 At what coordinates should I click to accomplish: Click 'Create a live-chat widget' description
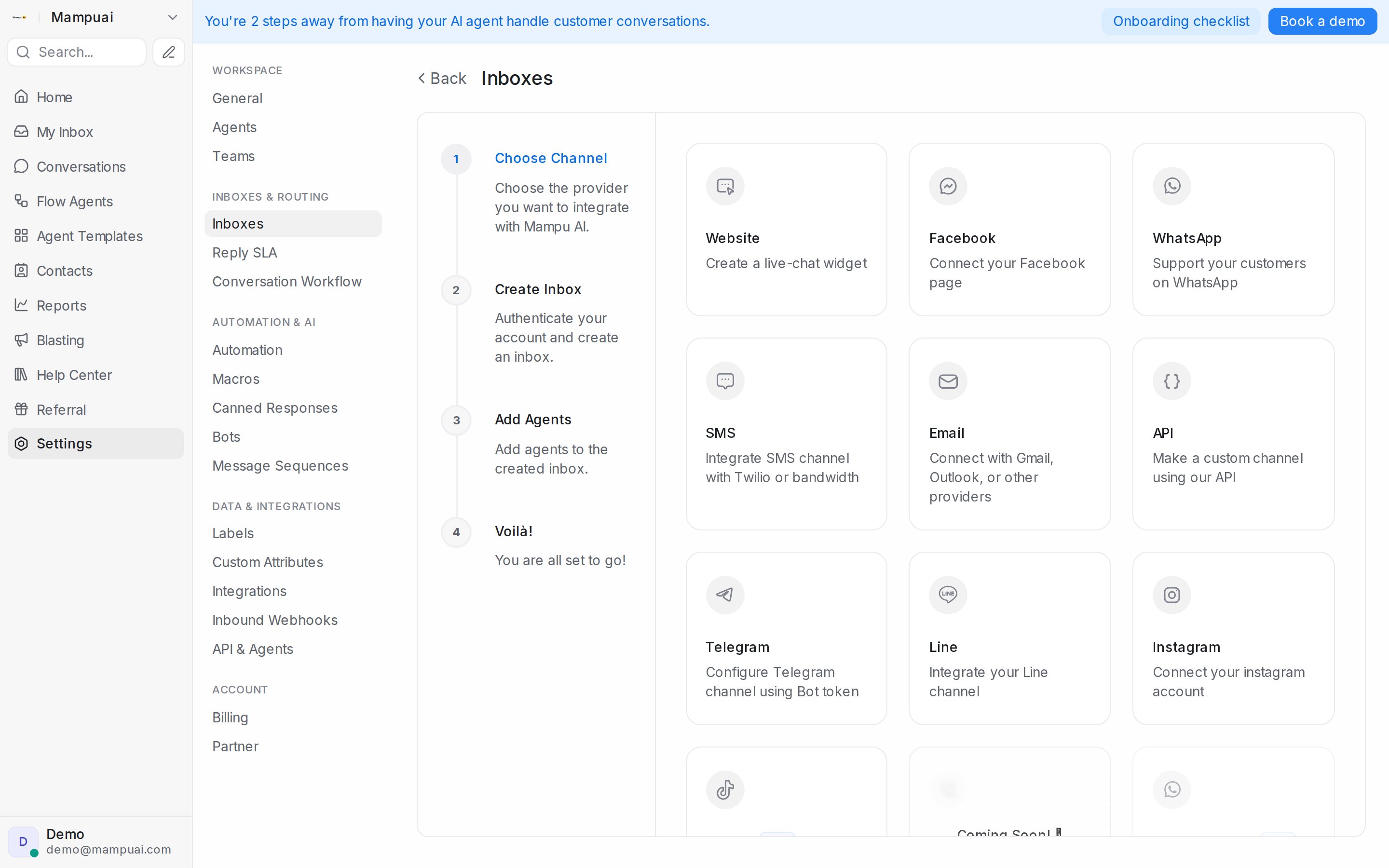tap(786, 263)
